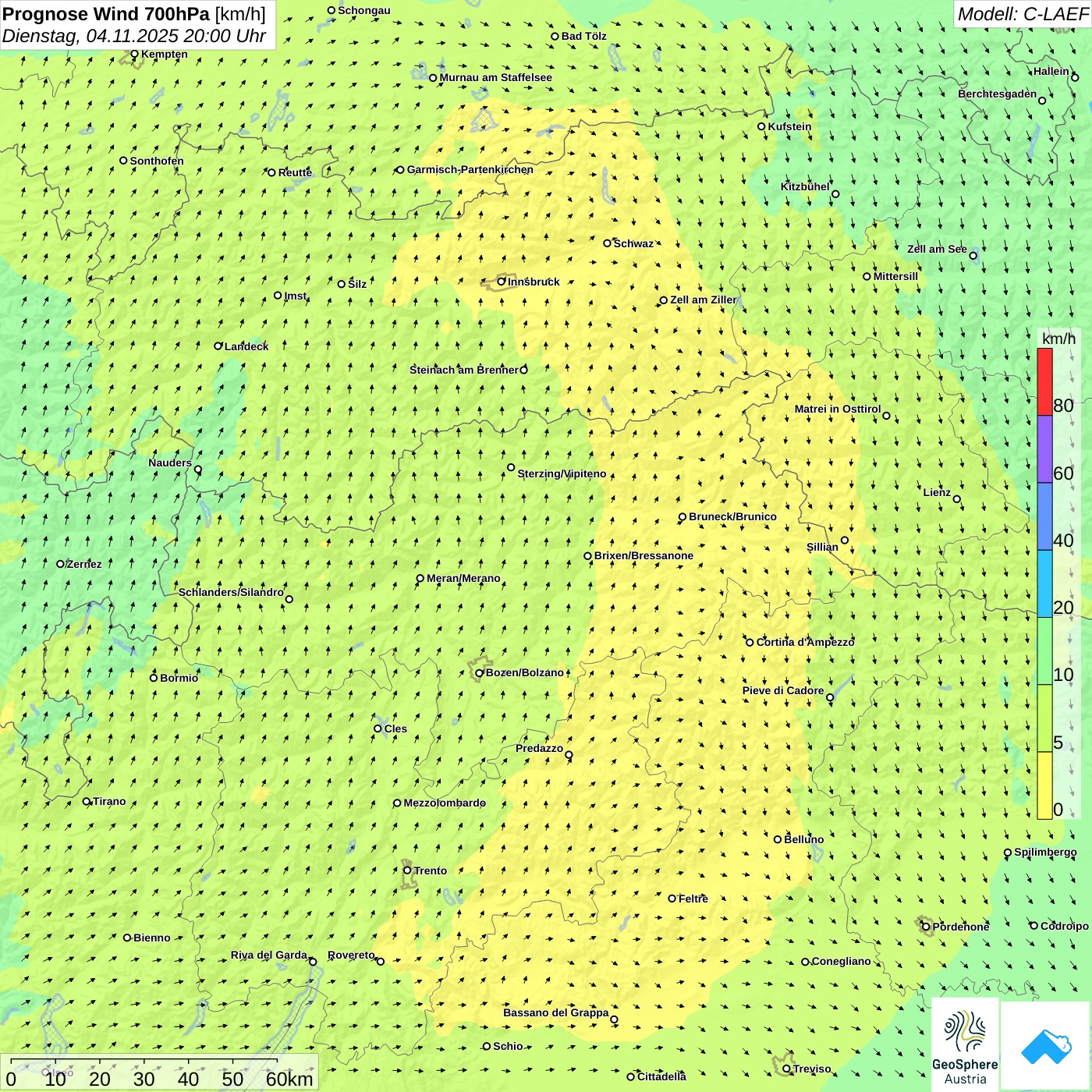The image size is (1092, 1092).
Task: Click the 'Pordenone' town label
Action: click(x=960, y=927)
